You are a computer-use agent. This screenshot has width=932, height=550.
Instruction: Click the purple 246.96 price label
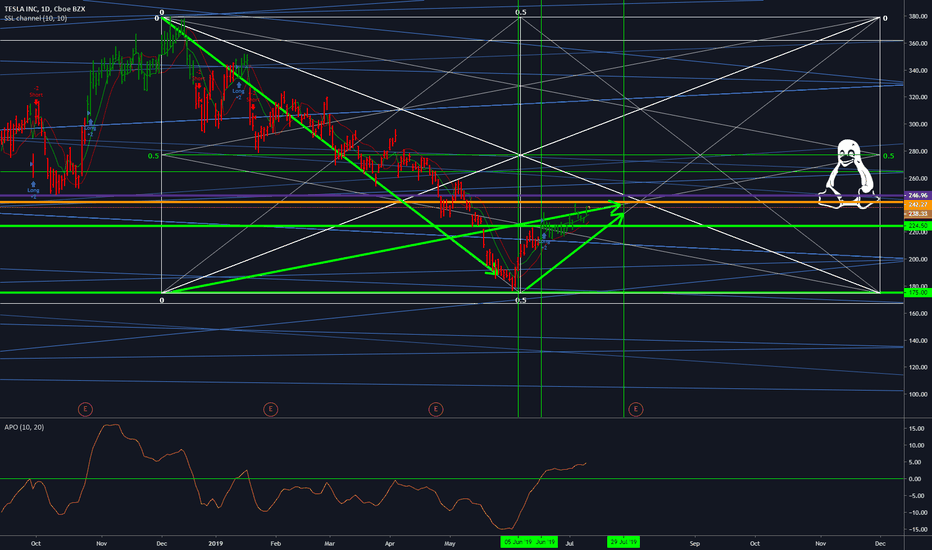[x=918, y=195]
